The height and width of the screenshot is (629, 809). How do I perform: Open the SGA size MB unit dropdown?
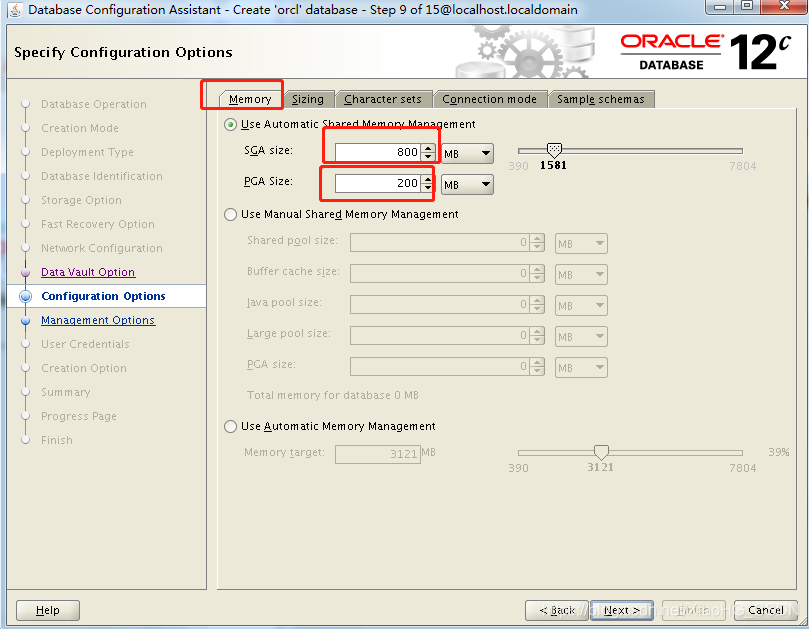click(467, 153)
